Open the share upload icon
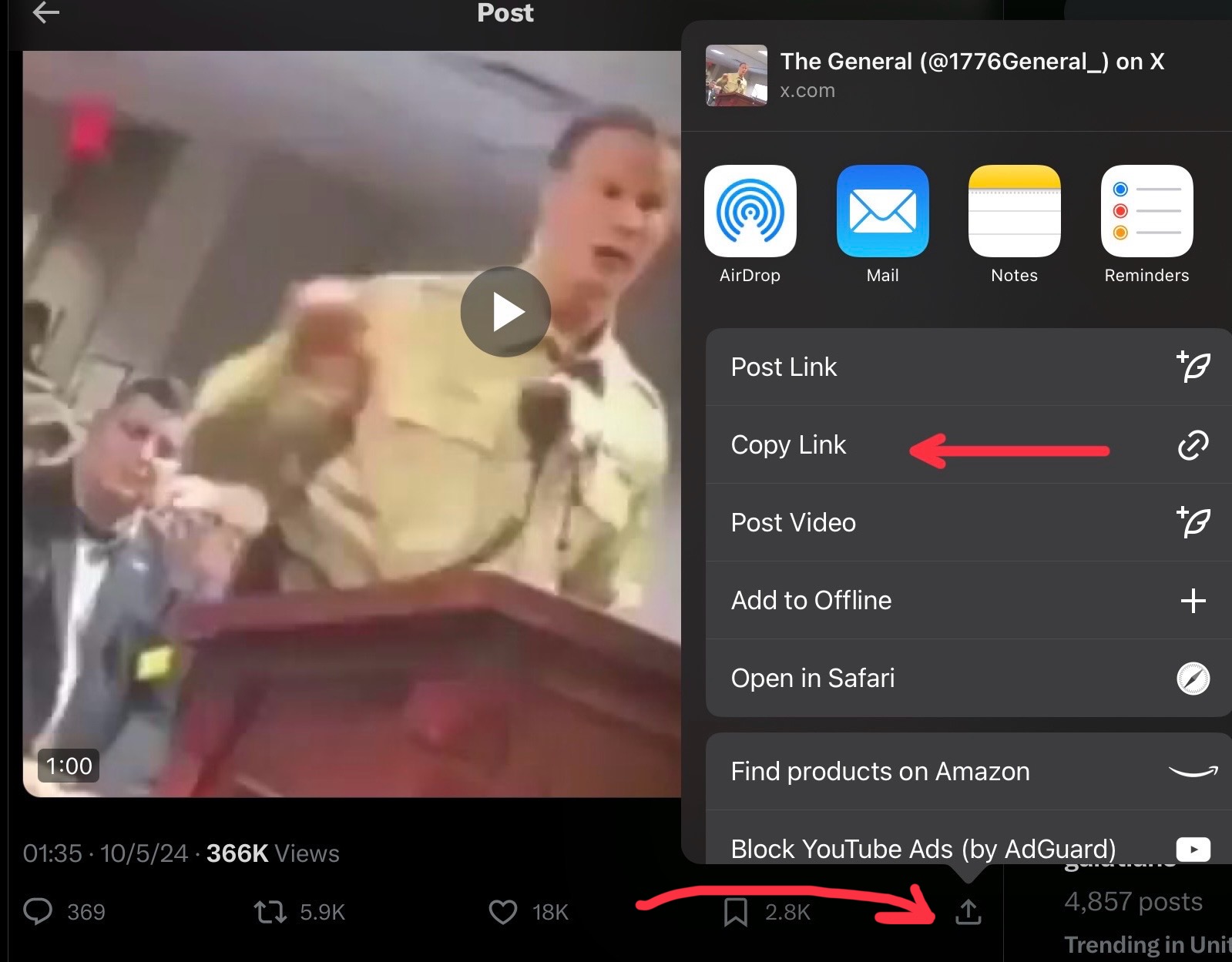 968,912
